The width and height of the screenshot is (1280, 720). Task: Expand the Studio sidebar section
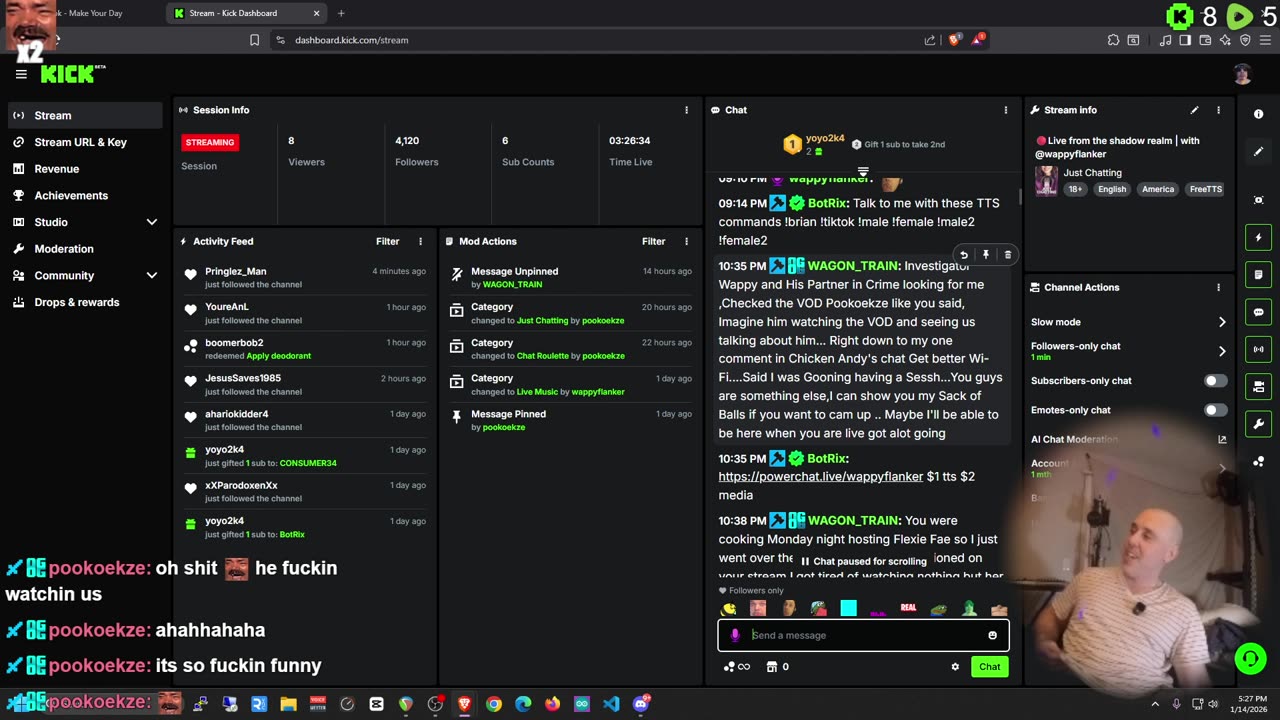click(152, 222)
